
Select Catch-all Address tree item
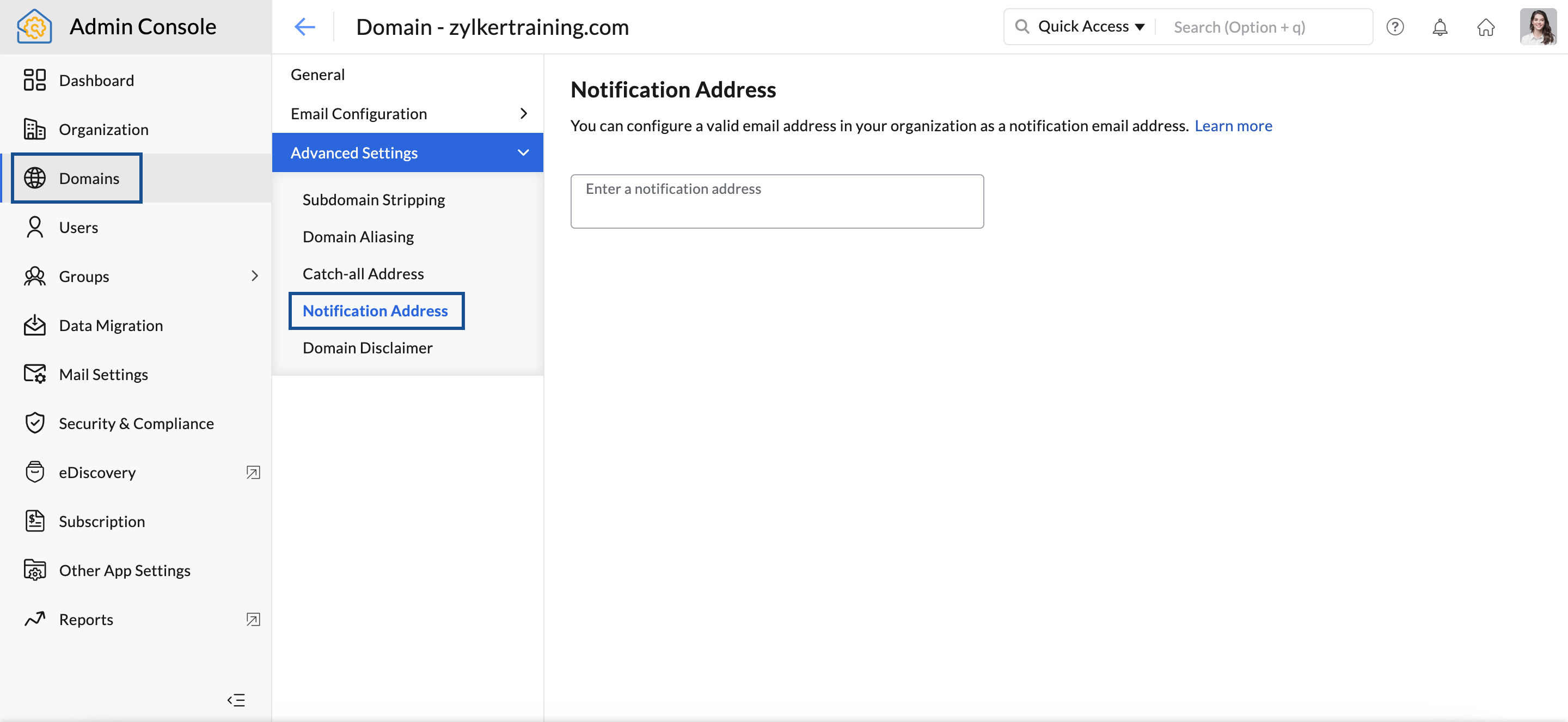363,273
